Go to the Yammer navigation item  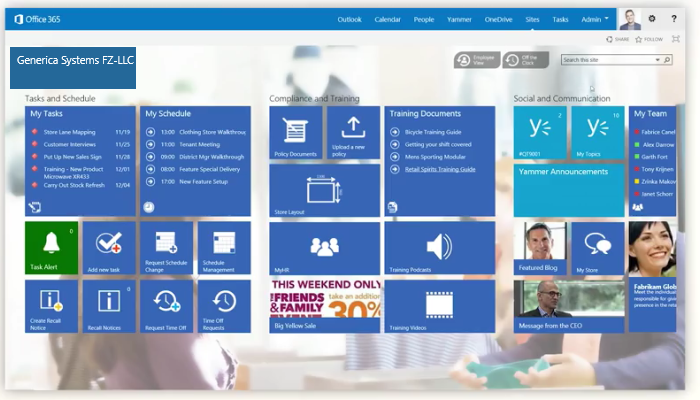[459, 18]
